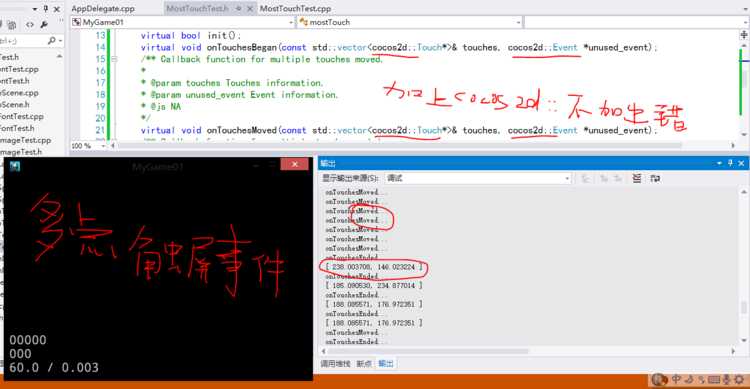Click the MyGame01 window app icon
This screenshot has width=750, height=389.
coord(14,167)
